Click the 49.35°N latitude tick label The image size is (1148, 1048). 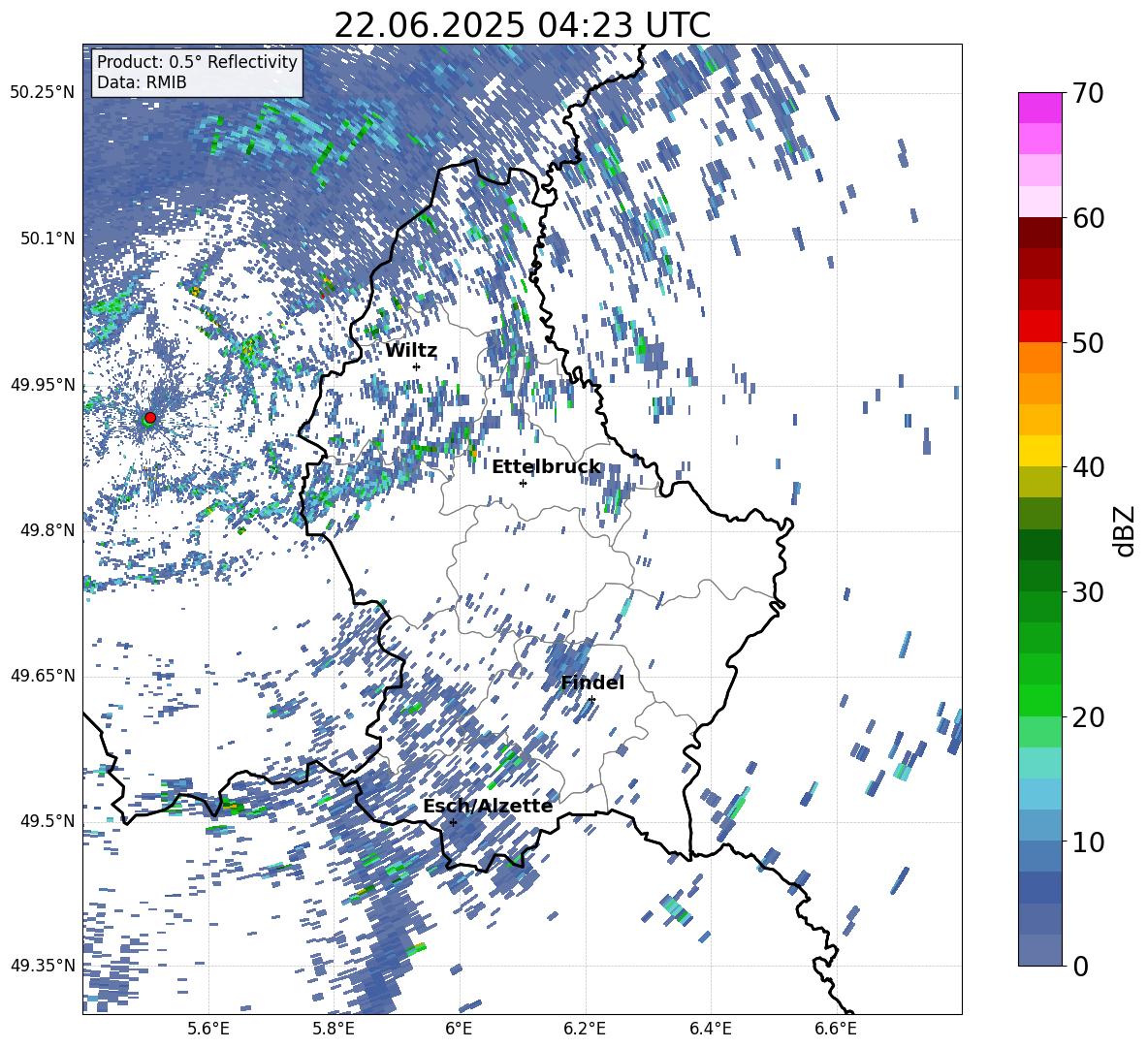coord(43,966)
